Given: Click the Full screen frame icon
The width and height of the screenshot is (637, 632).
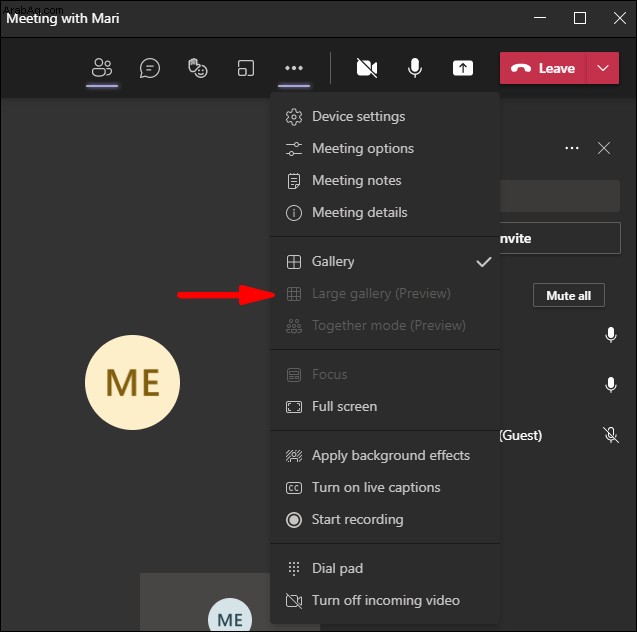Looking at the screenshot, I should [294, 407].
